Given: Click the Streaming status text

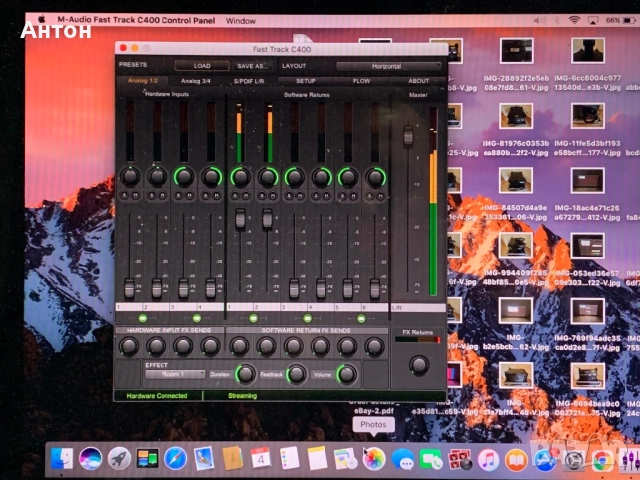Looking at the screenshot, I should click(242, 396).
